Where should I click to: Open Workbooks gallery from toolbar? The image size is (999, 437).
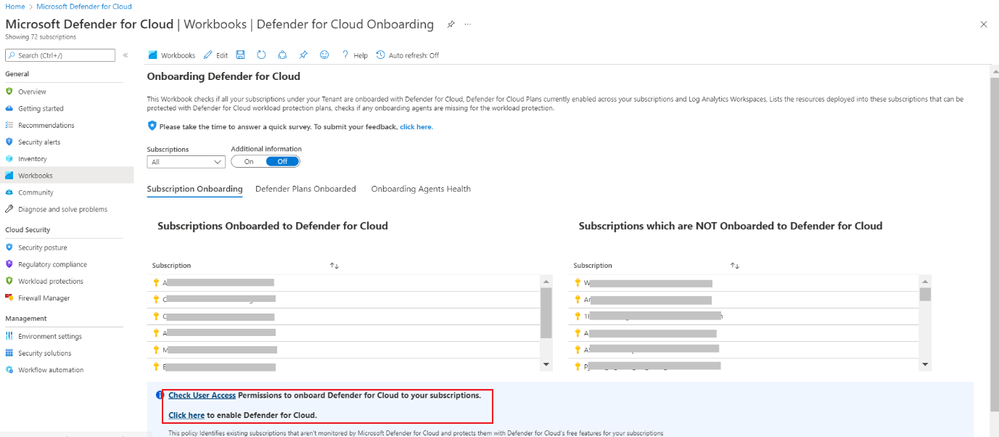tap(172, 55)
